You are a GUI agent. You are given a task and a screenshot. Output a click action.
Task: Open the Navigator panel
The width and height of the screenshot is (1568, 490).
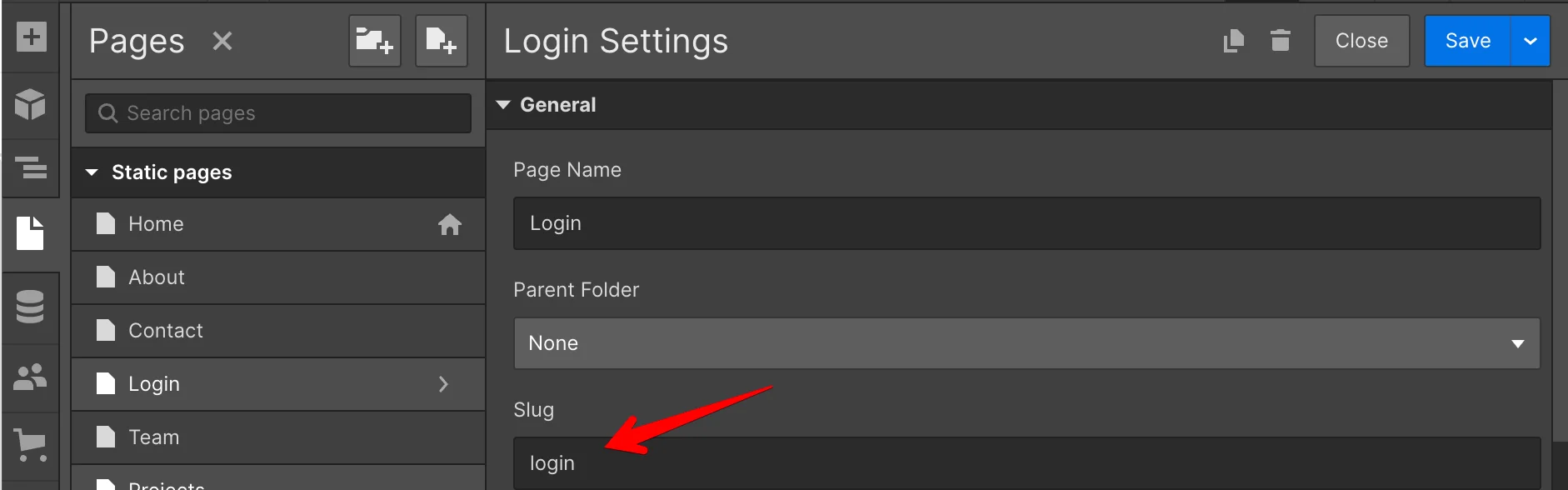[31, 169]
